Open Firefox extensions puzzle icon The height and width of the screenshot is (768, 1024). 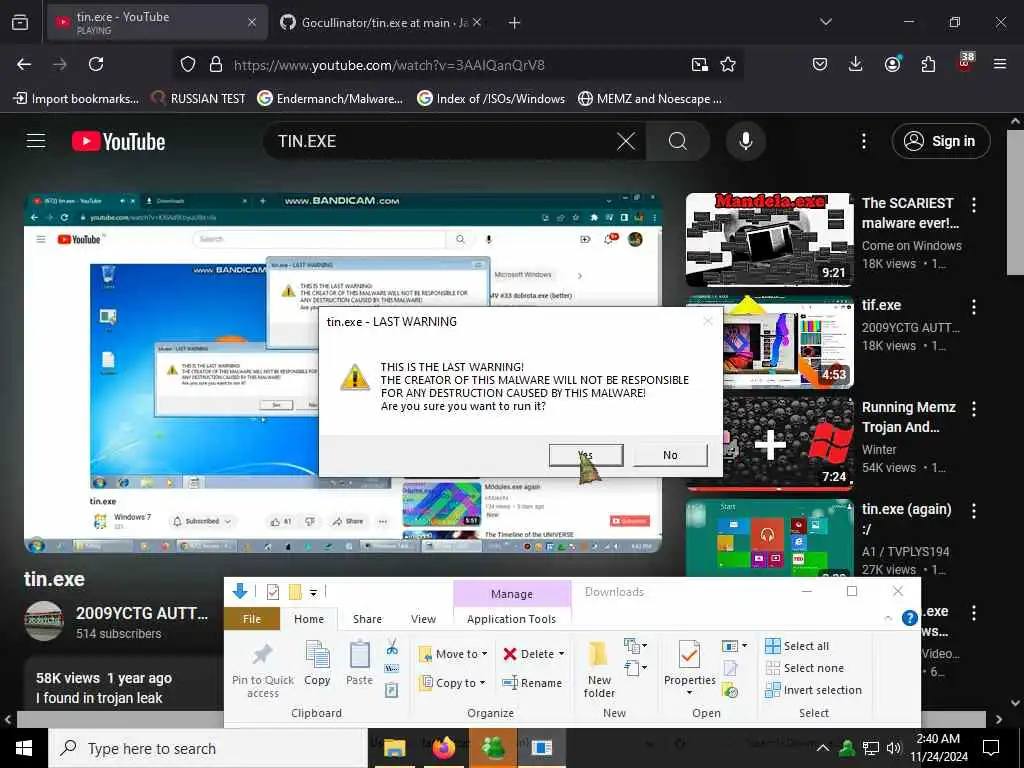(x=928, y=64)
